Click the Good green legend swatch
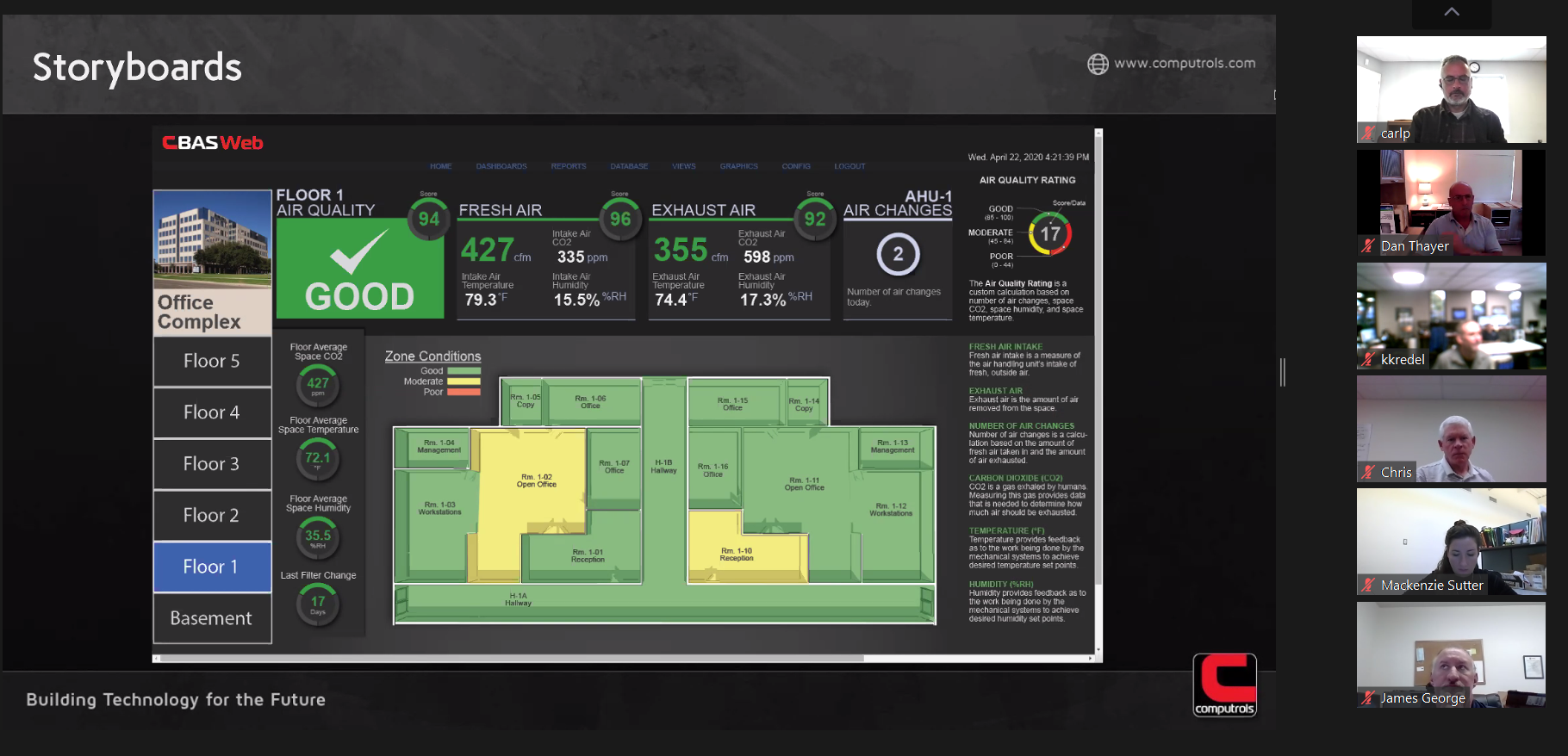This screenshot has height=756, width=1568. (x=464, y=371)
